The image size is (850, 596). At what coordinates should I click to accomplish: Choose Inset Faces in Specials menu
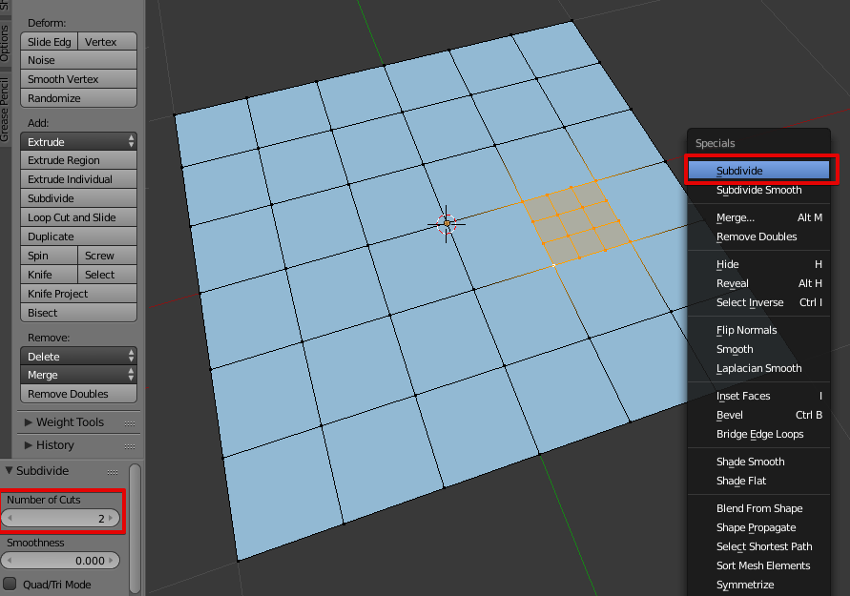point(759,396)
